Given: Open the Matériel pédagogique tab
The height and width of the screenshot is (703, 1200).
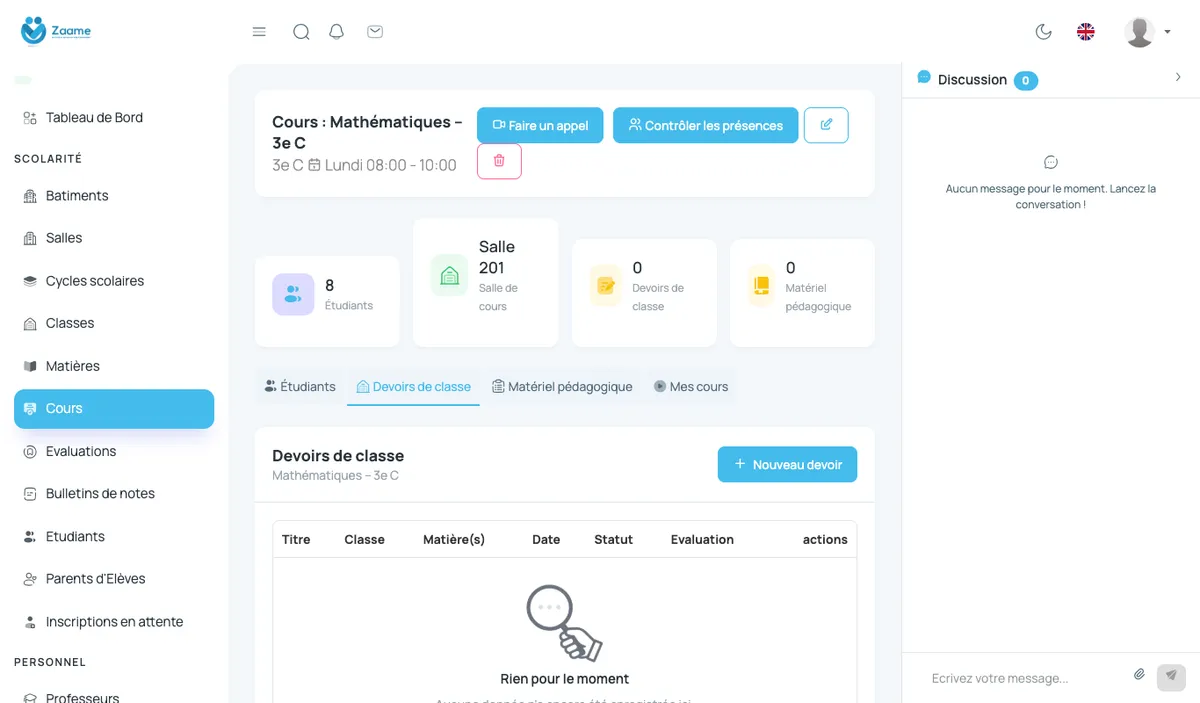Looking at the screenshot, I should 562,386.
